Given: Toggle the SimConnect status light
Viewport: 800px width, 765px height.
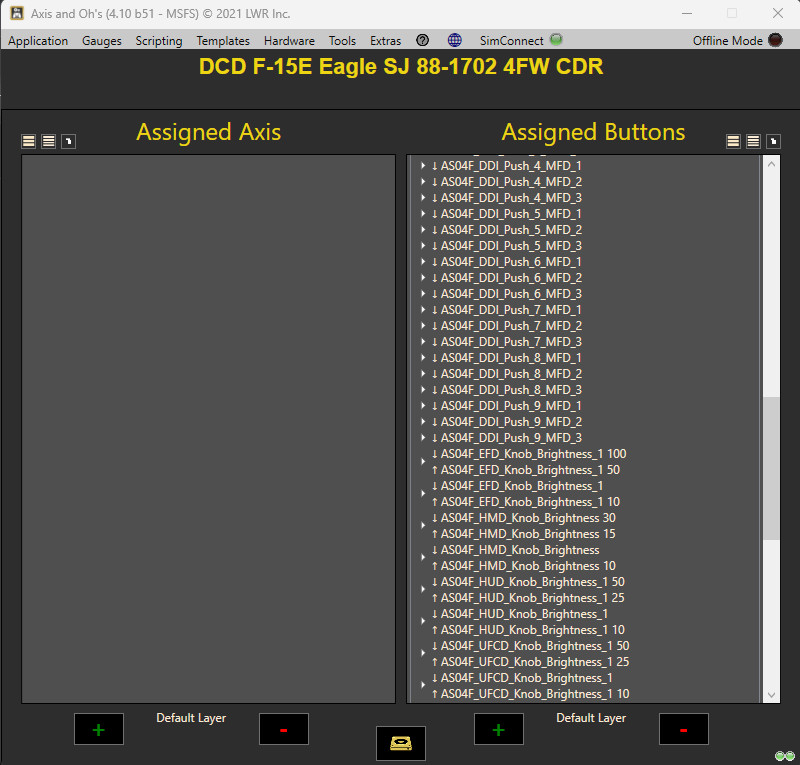Looking at the screenshot, I should (x=556, y=41).
